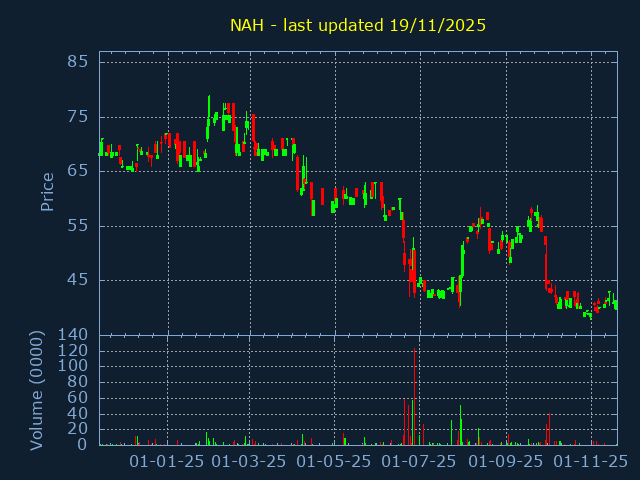This screenshot has height=480, width=640.
Task: Select the 01-09-25 date label
Action: (505, 462)
